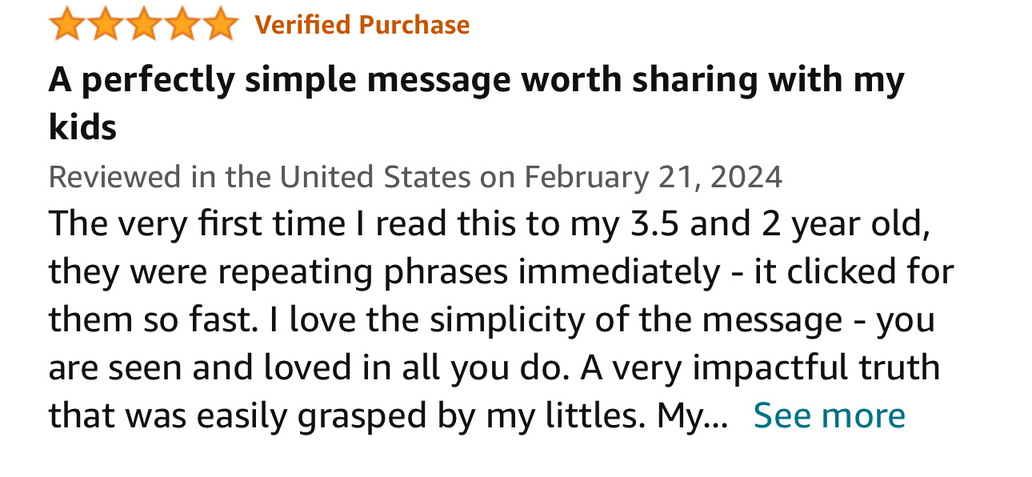This screenshot has width=1032, height=477.
Task: Click the text 'simplicity of the message'
Action: tap(607, 320)
